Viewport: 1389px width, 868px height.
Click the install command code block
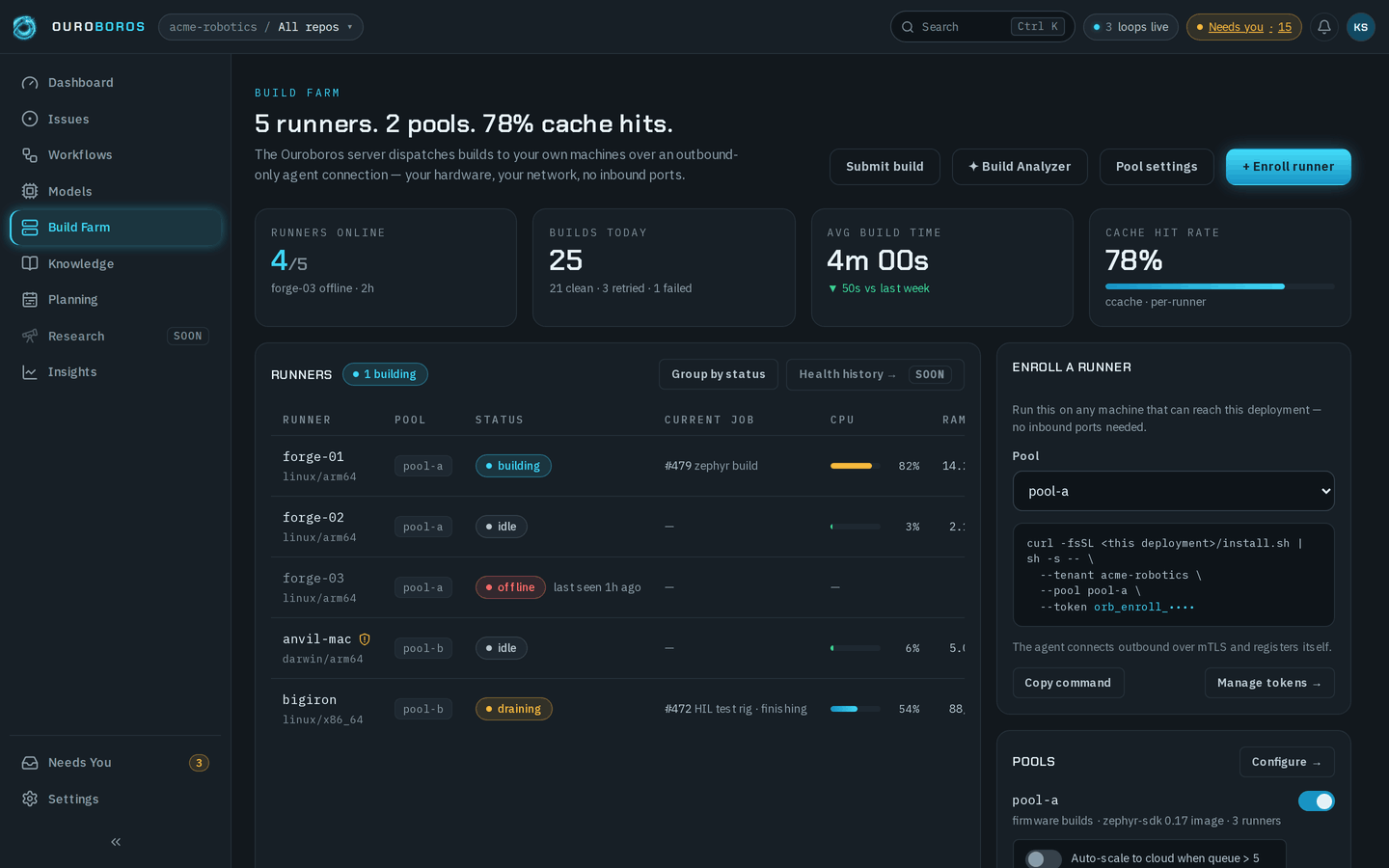[x=1173, y=575]
